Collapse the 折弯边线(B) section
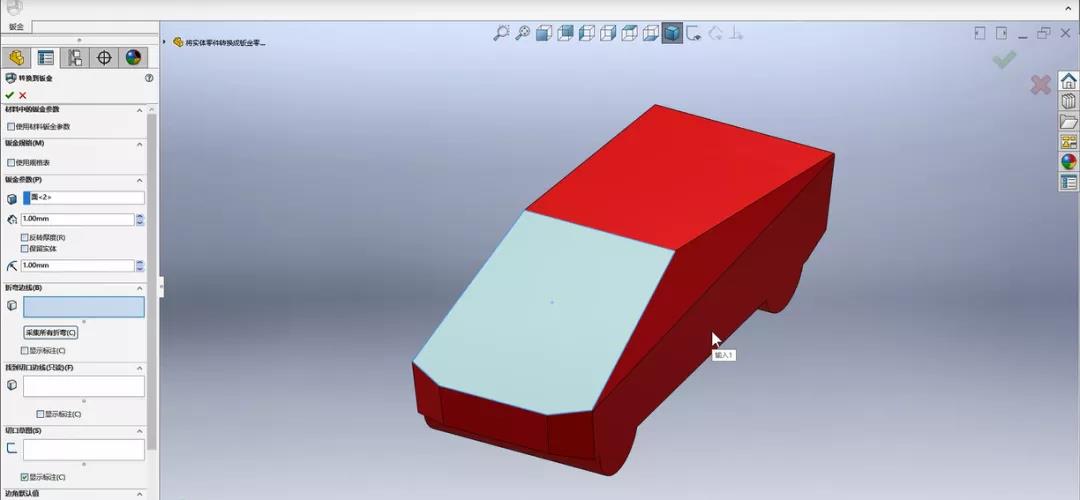 pyautogui.click(x=140, y=287)
